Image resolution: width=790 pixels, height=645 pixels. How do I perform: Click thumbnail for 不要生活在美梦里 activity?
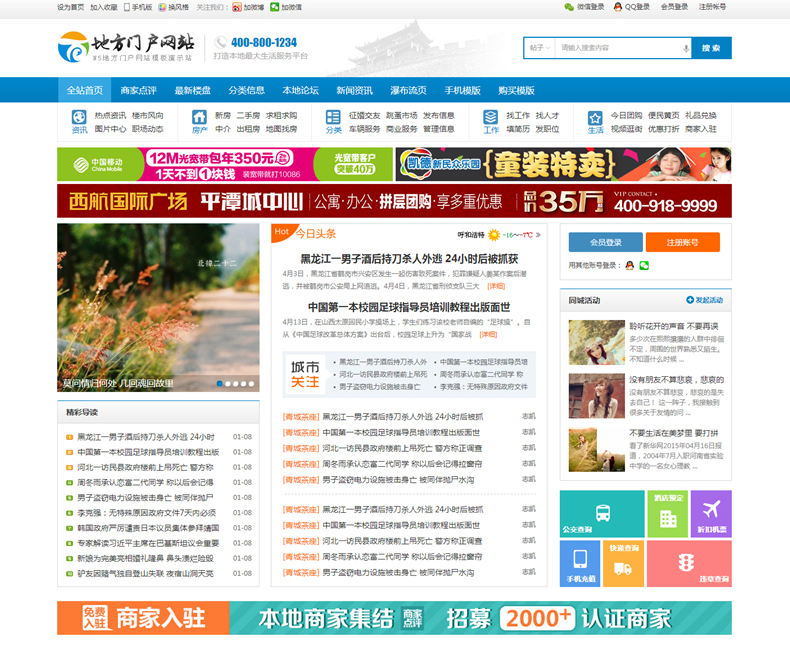pyautogui.click(x=597, y=449)
